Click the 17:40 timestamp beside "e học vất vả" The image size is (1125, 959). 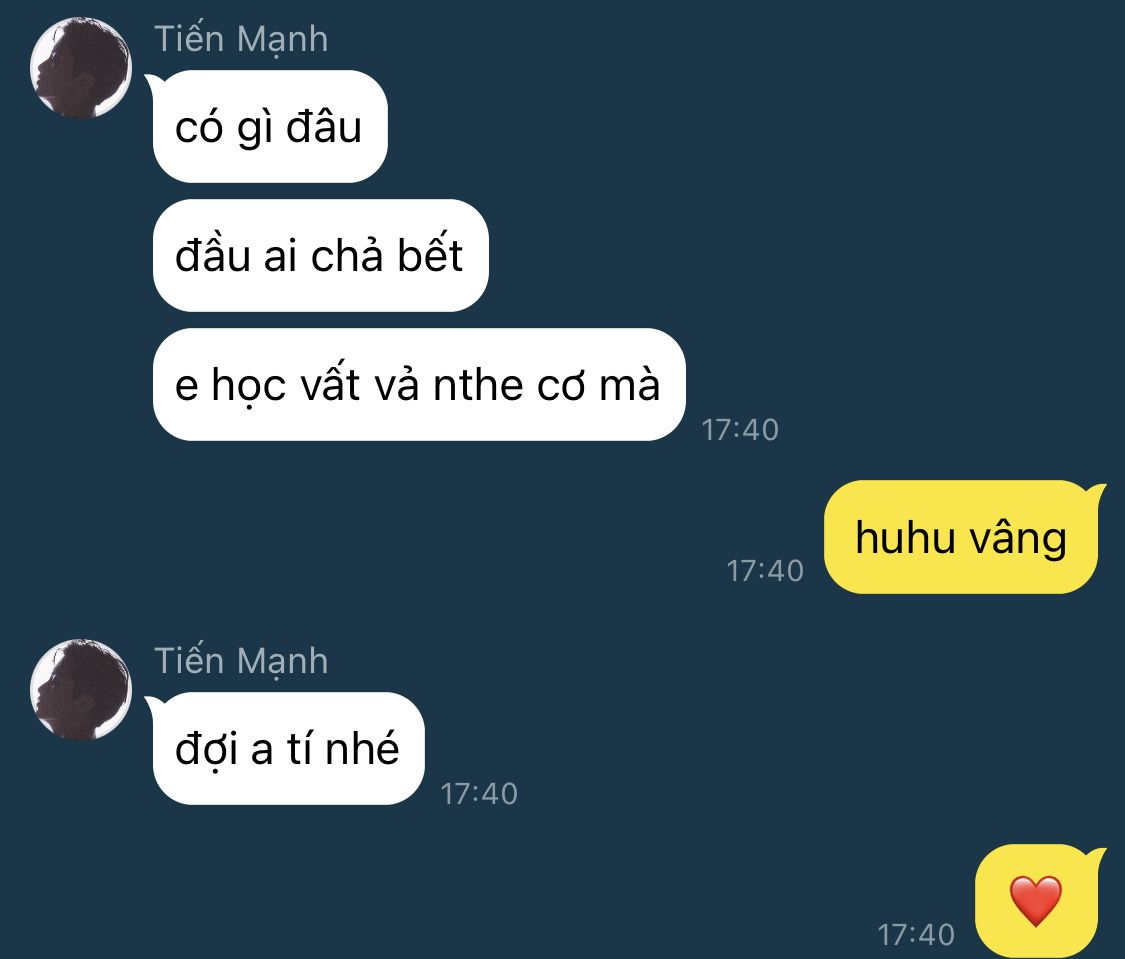(740, 430)
